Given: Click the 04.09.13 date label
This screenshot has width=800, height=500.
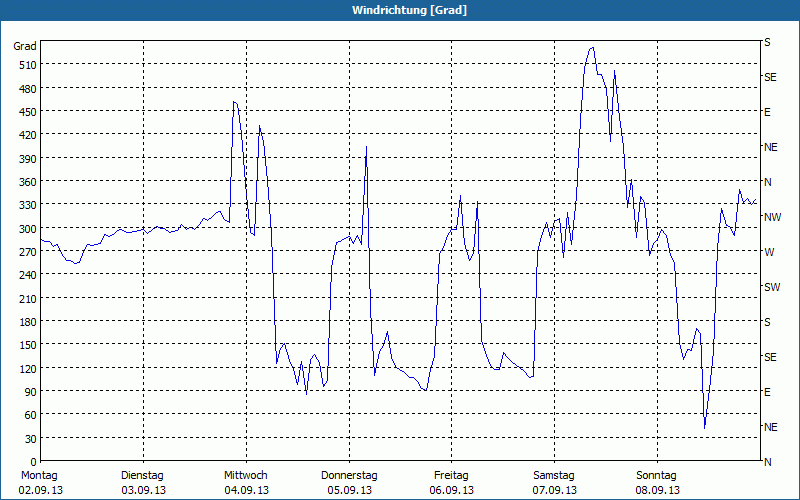Looking at the screenshot, I should tap(246, 490).
